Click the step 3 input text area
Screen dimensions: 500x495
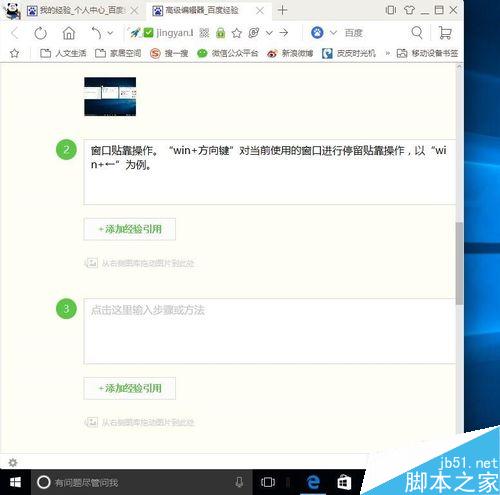tap(270, 331)
